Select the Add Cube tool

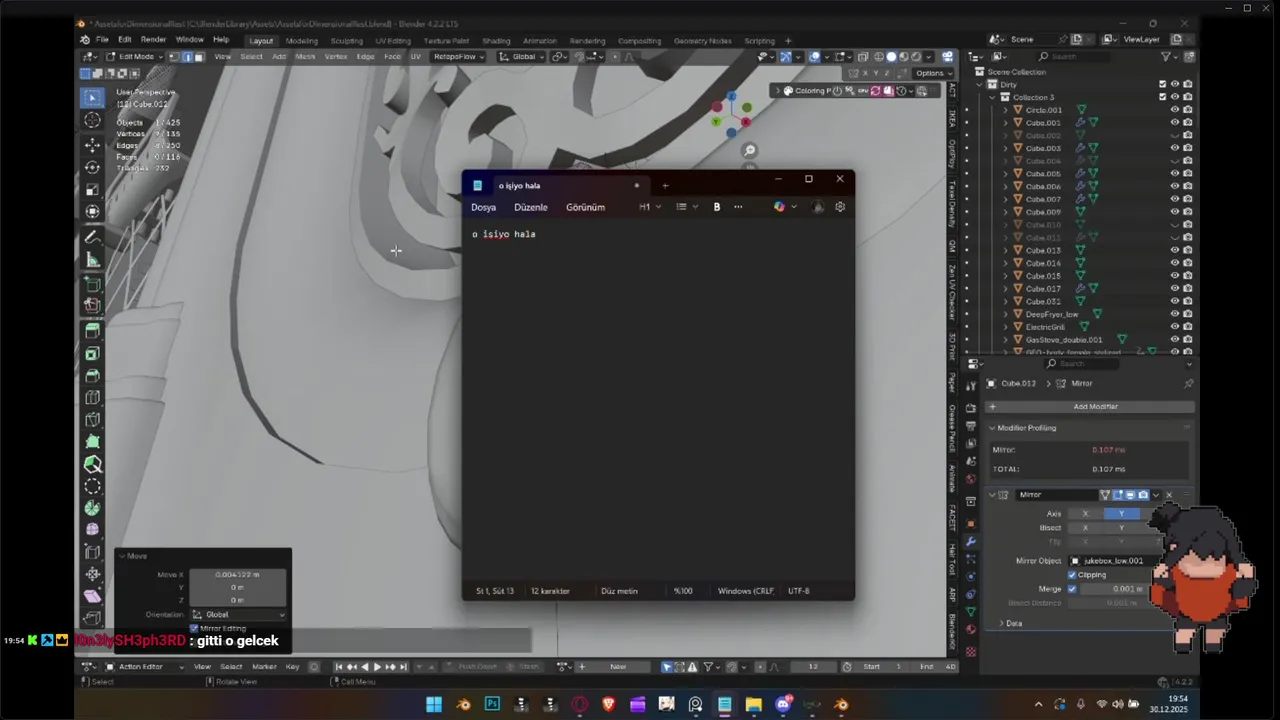(92, 284)
